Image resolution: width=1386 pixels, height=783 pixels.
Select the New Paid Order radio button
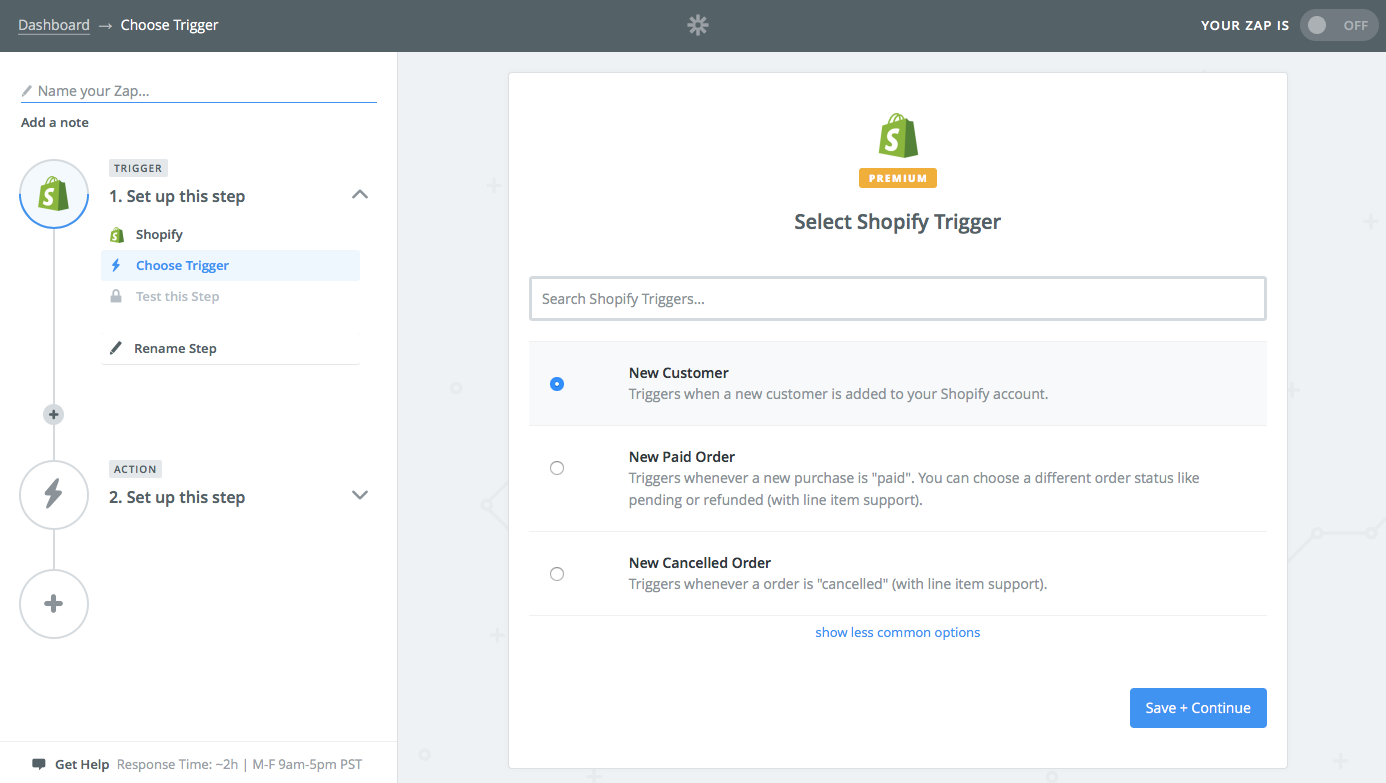coord(557,468)
